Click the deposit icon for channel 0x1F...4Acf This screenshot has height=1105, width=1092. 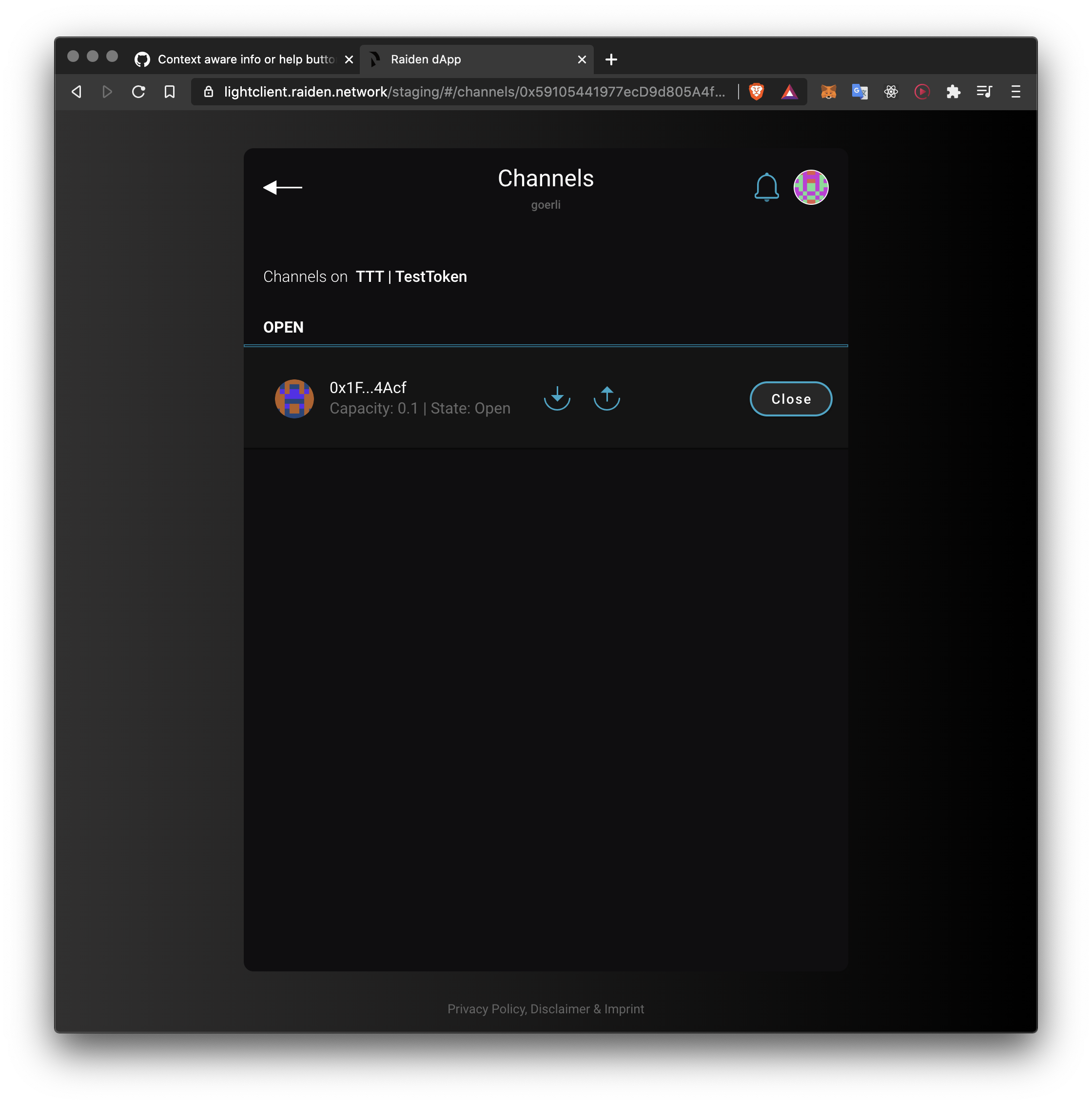tap(557, 398)
